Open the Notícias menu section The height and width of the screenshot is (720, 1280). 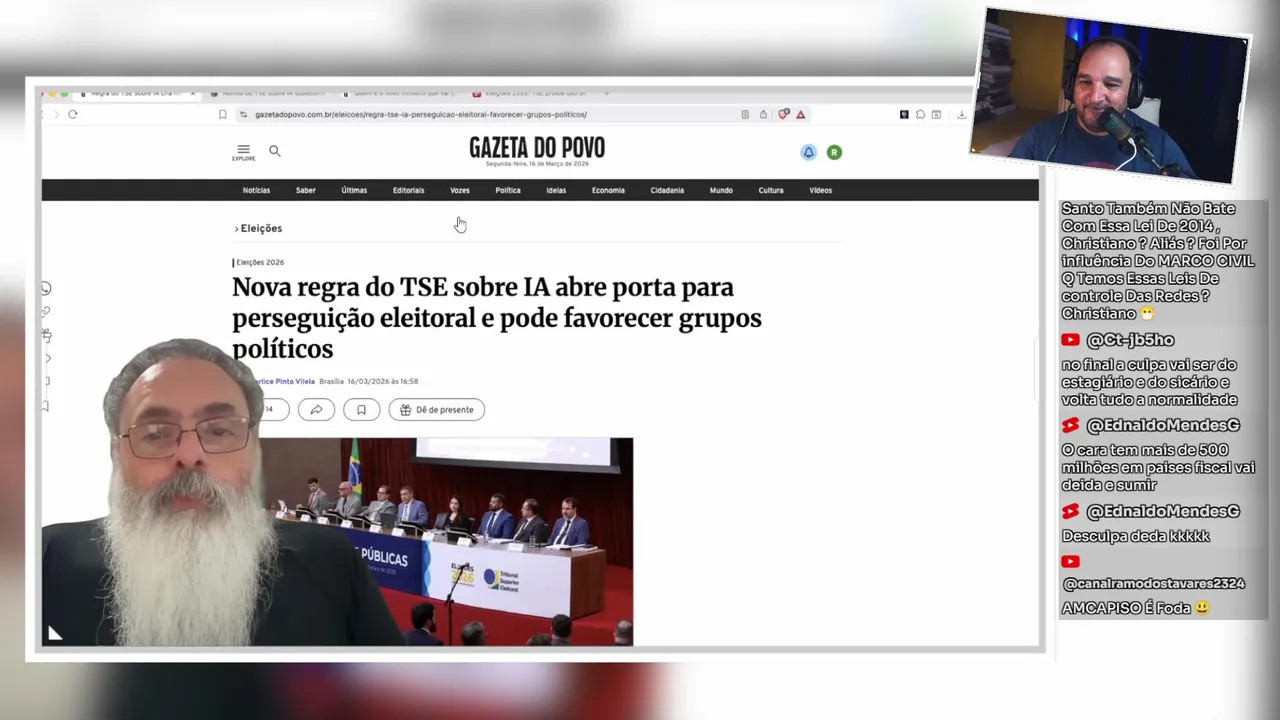coord(256,190)
